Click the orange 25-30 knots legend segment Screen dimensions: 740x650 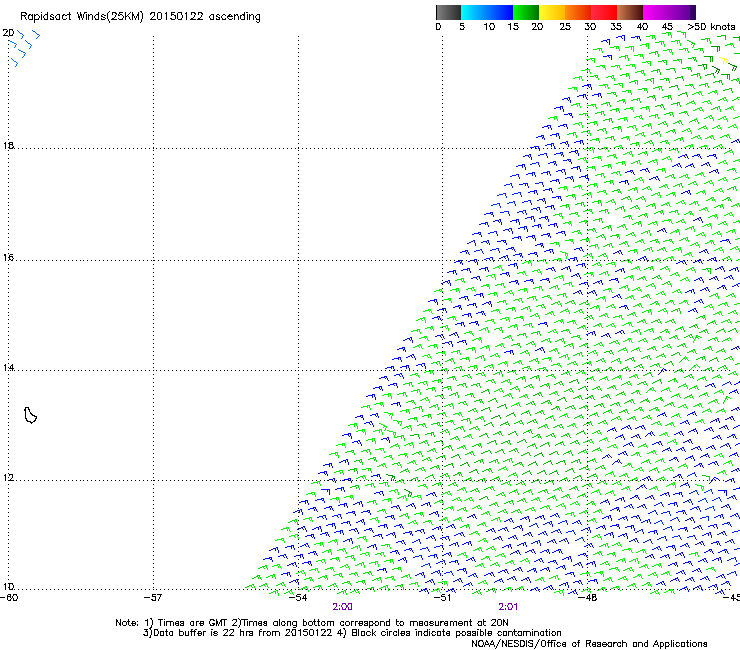578,12
